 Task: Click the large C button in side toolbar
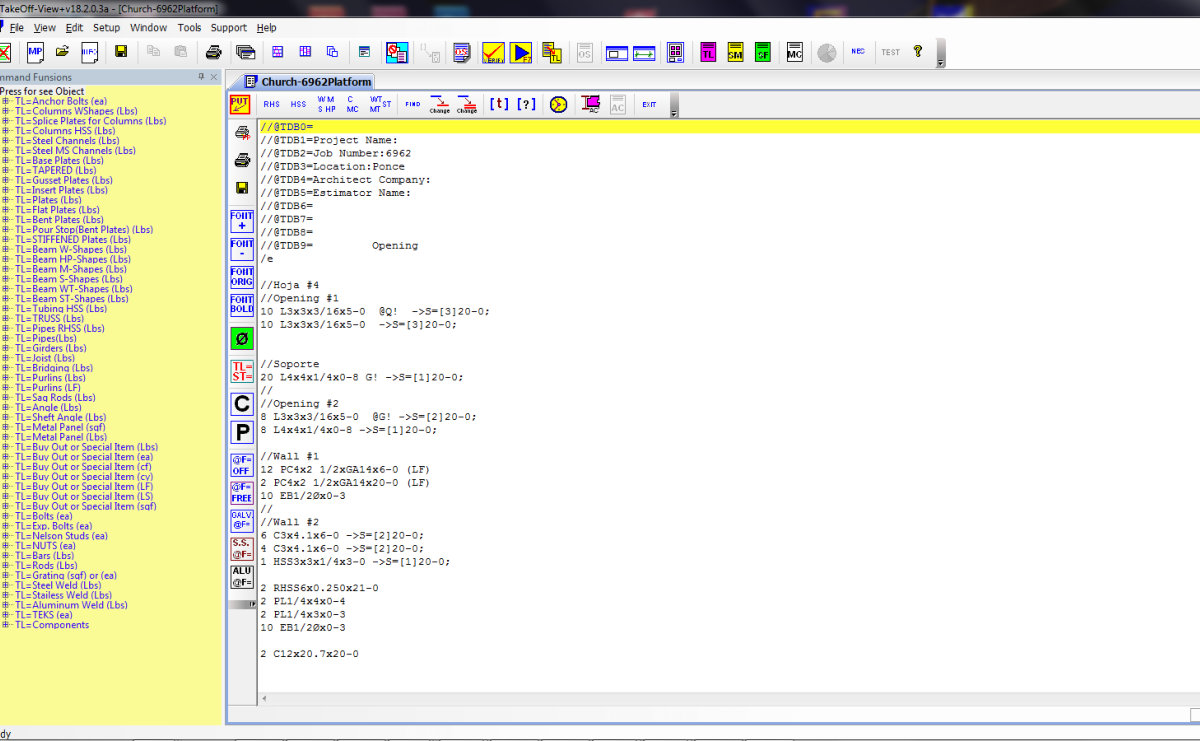[x=242, y=404]
